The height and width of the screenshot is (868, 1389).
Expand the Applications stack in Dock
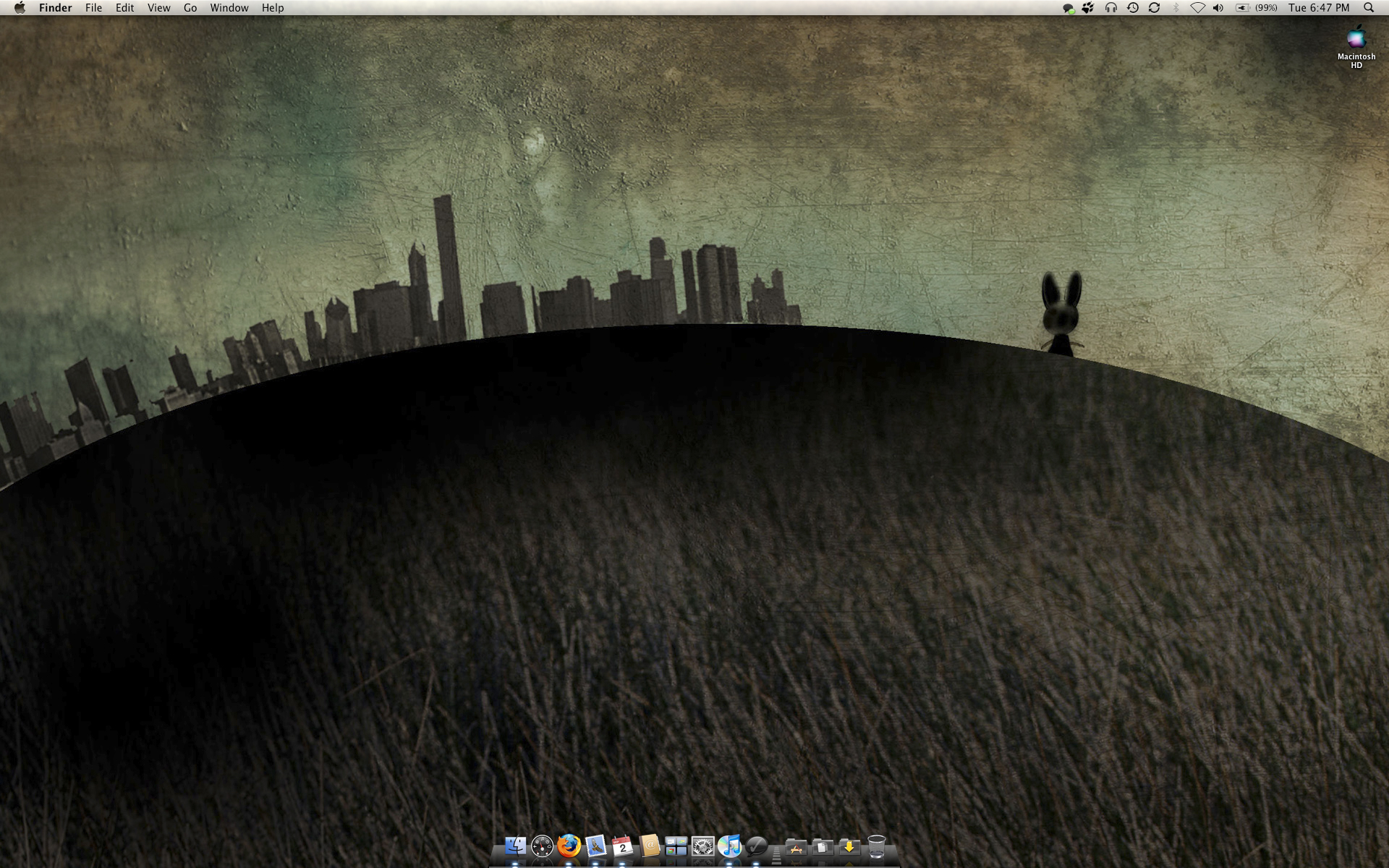796,846
